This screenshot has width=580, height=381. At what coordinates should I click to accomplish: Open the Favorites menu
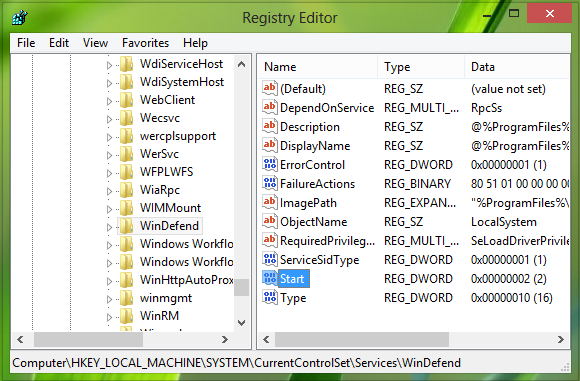tap(145, 43)
